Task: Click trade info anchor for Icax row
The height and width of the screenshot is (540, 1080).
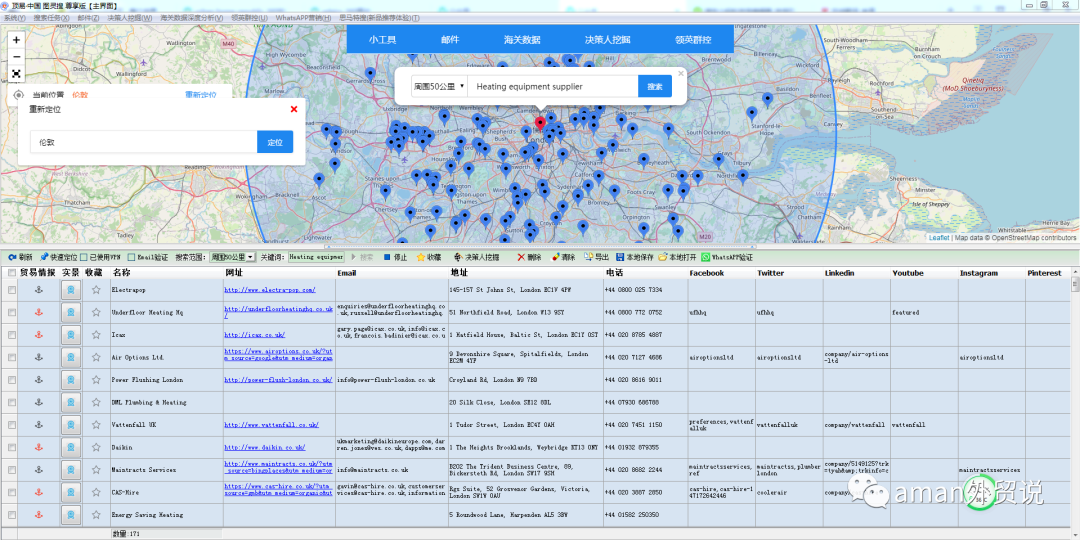Action: [39, 335]
